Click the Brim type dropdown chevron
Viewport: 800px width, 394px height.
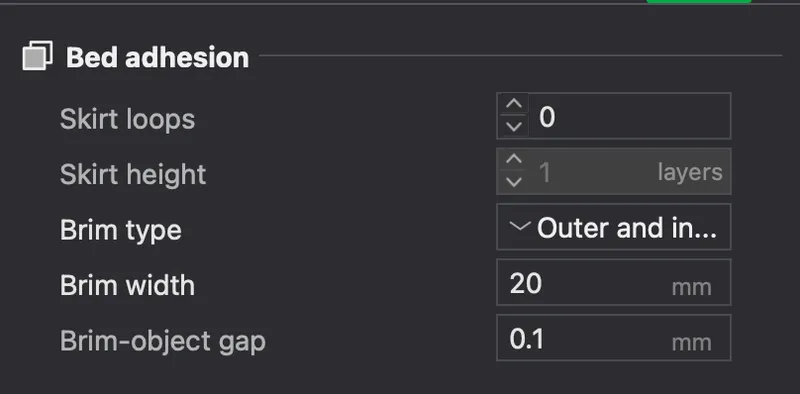click(x=520, y=226)
